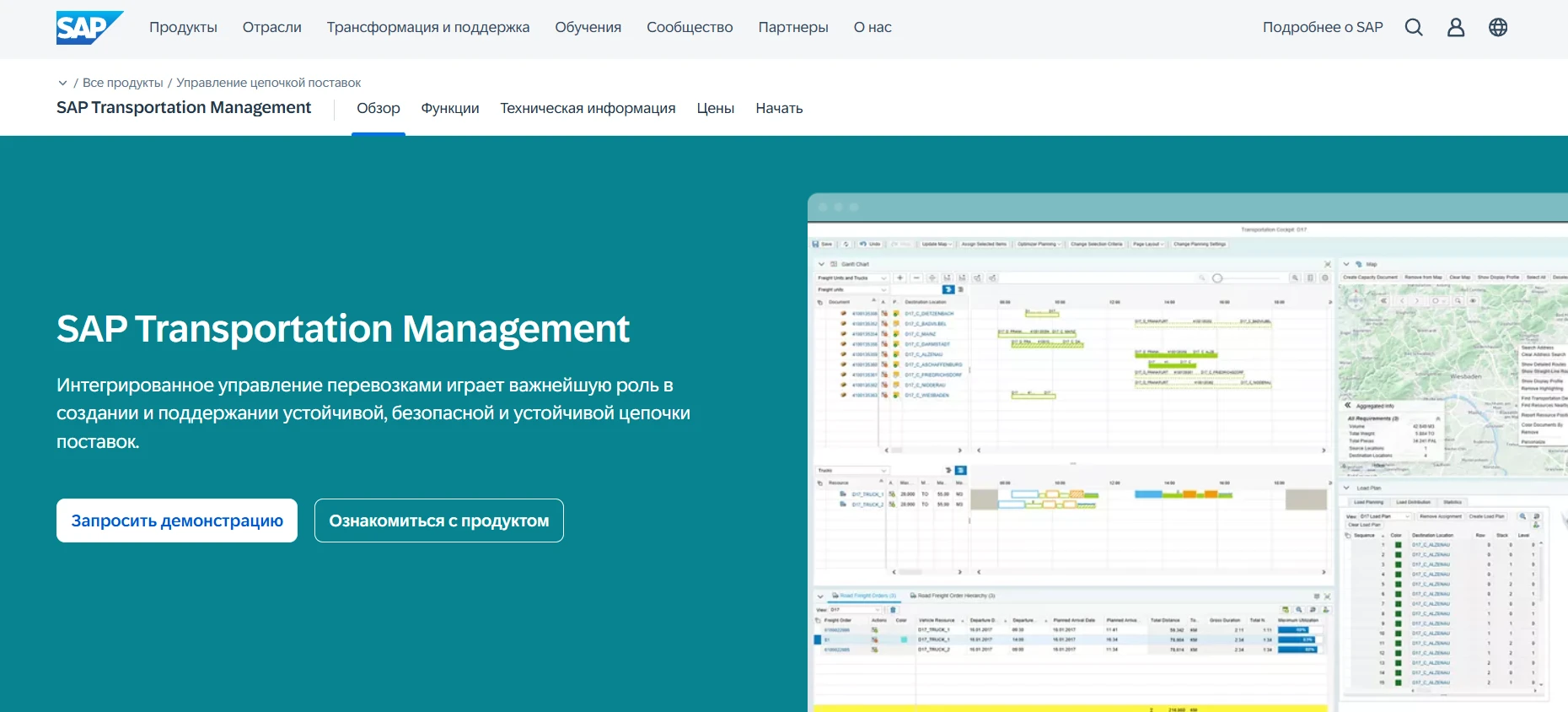Image resolution: width=1568 pixels, height=712 pixels.
Task: Click the Запросить демонстрацию button
Action: (177, 521)
